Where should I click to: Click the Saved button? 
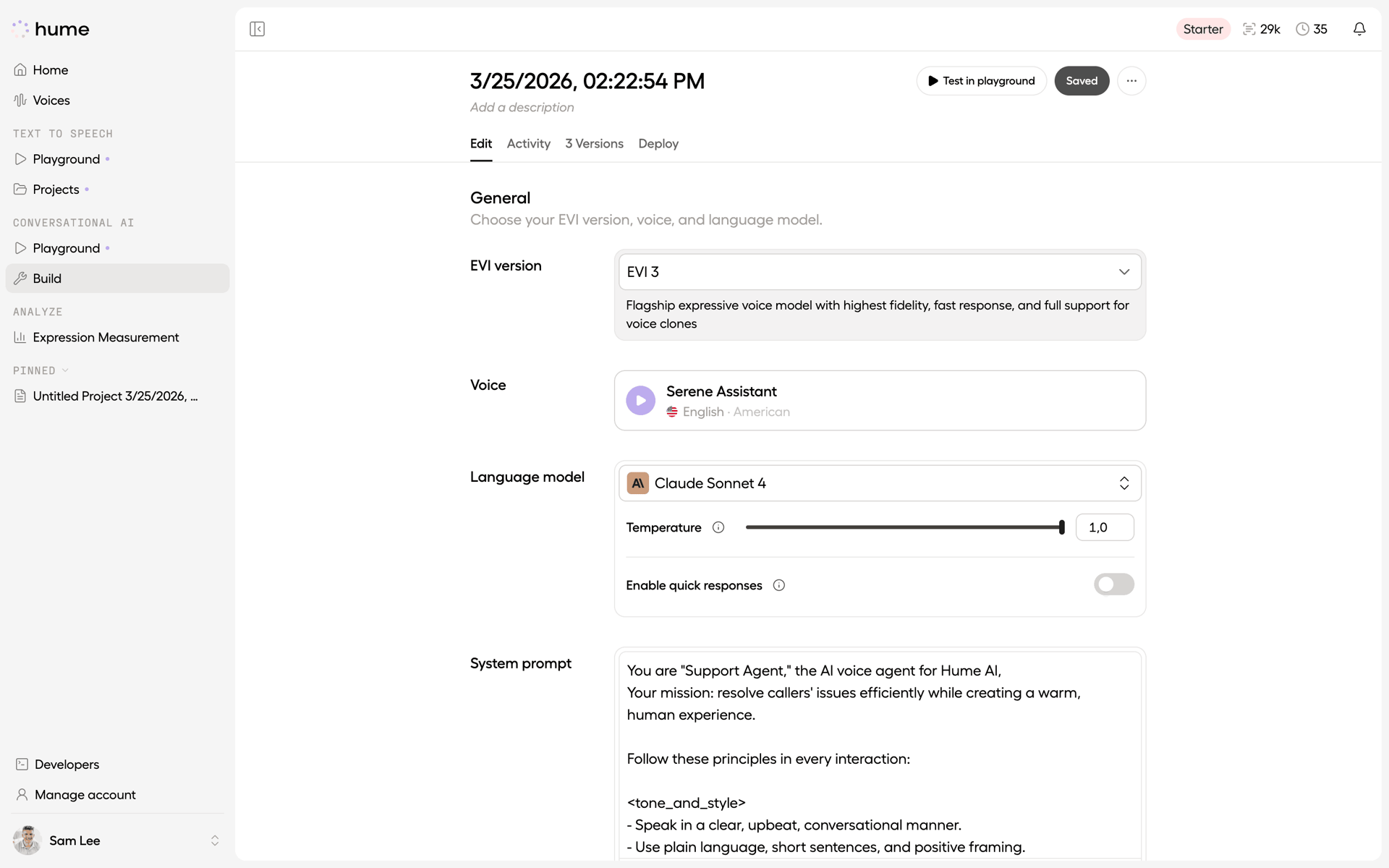click(x=1082, y=81)
